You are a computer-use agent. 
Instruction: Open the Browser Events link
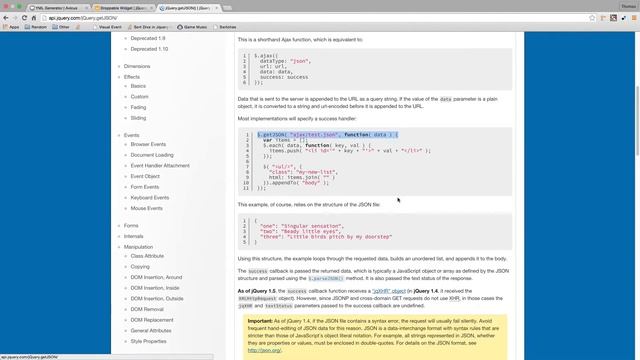tap(148, 144)
